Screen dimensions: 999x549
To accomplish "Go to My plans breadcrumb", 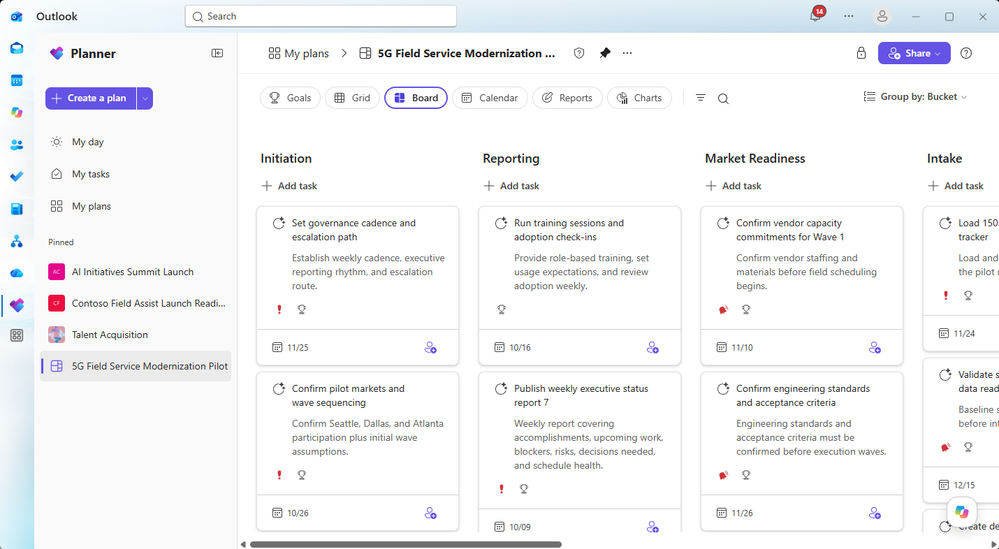I will tap(299, 53).
